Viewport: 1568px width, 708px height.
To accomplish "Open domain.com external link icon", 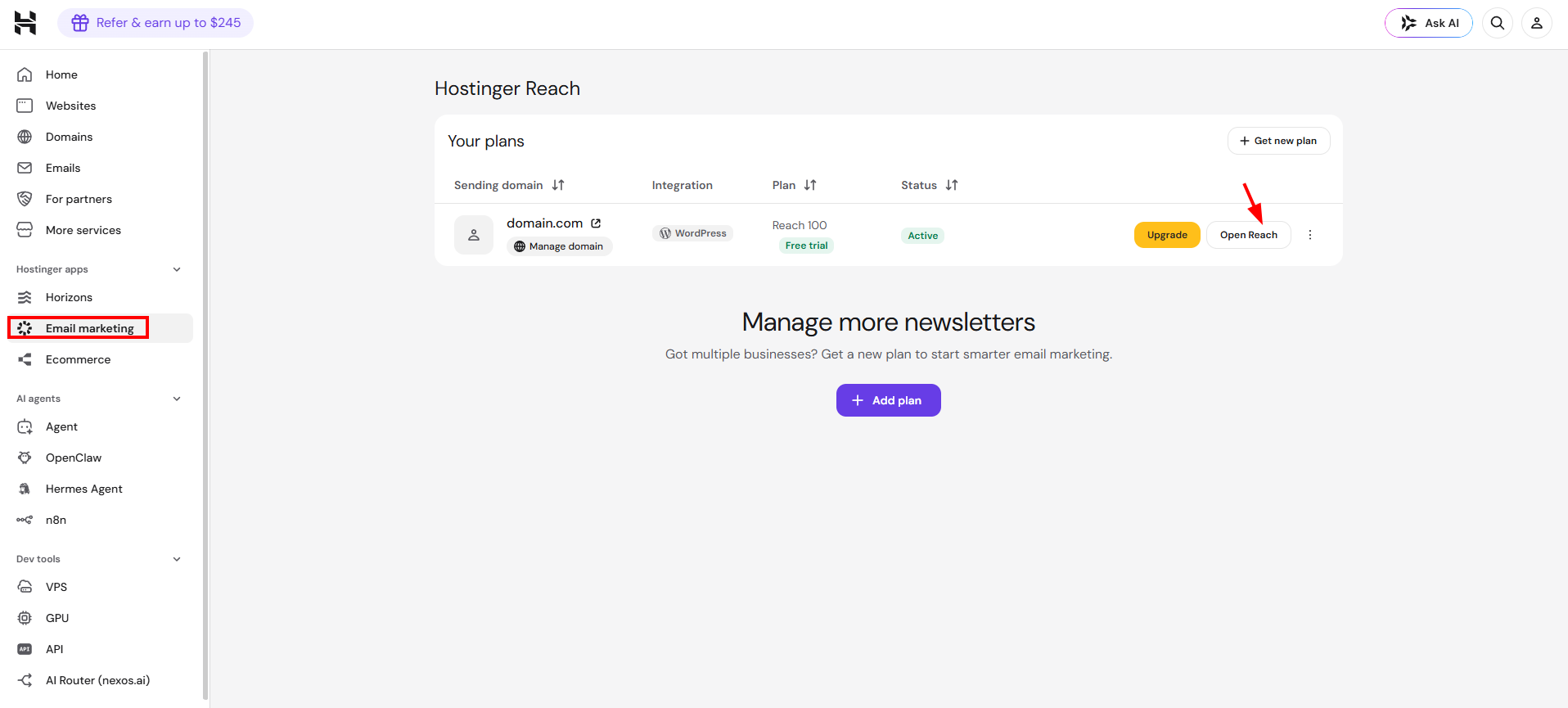I will [596, 223].
